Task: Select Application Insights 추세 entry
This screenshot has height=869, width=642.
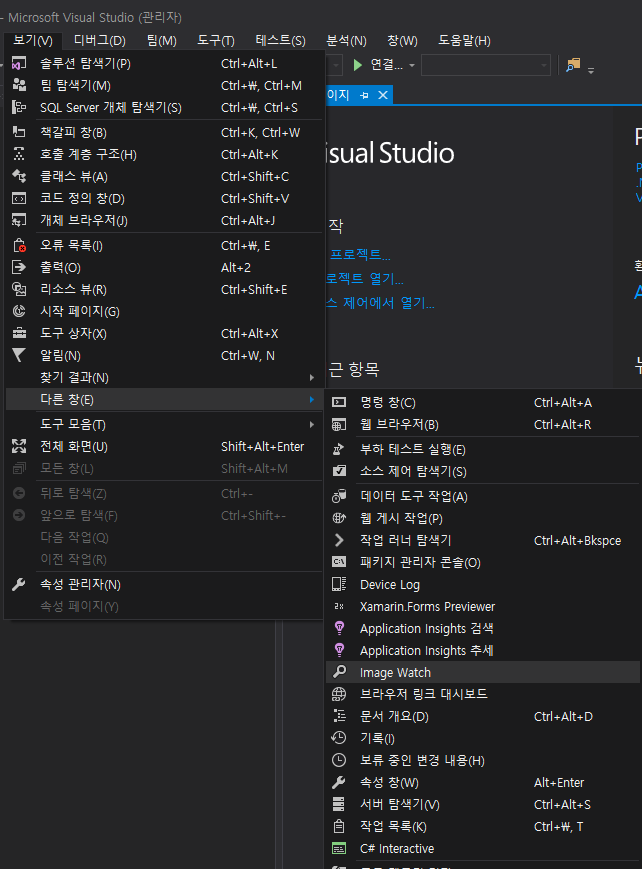Action: click(x=482, y=650)
